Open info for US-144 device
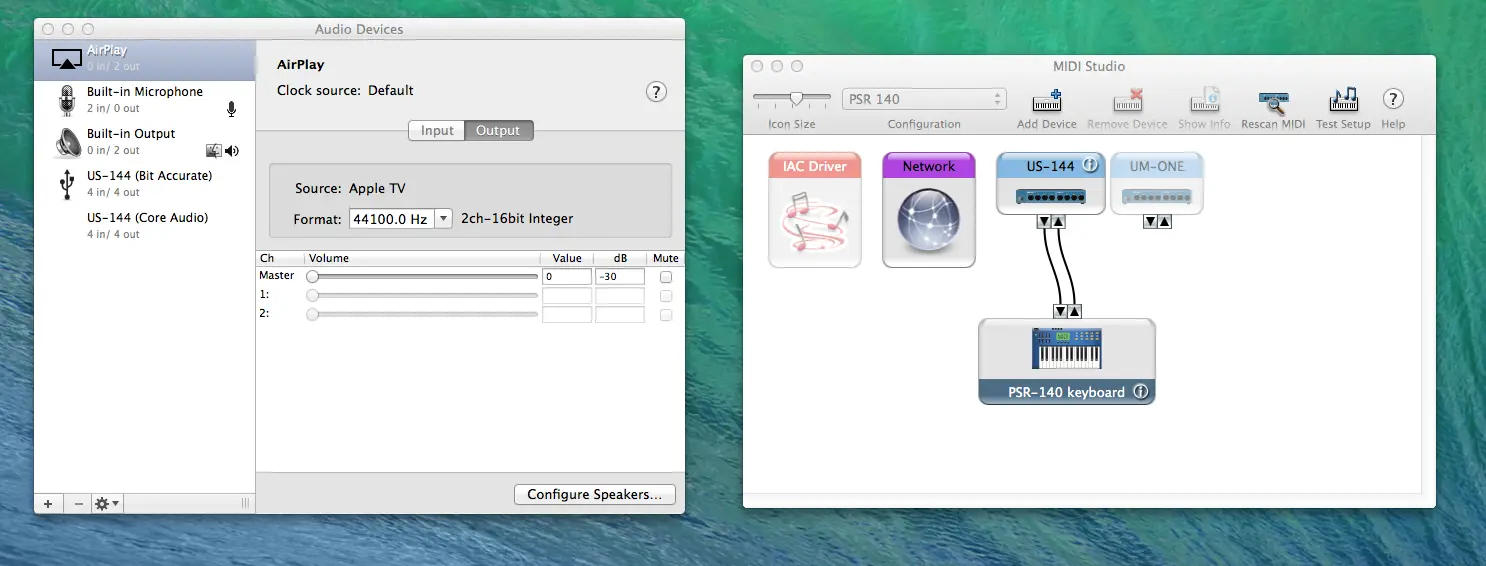 pyautogui.click(x=1091, y=166)
